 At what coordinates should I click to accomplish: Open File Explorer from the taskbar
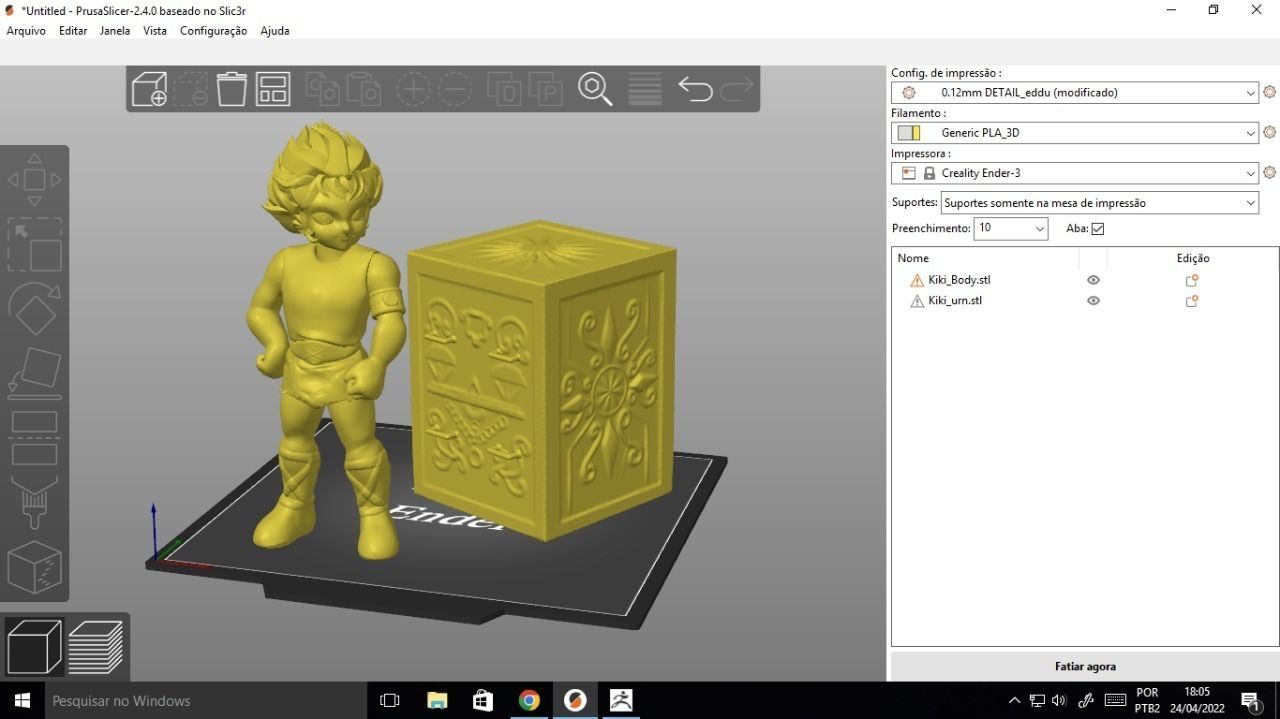pyautogui.click(x=437, y=700)
